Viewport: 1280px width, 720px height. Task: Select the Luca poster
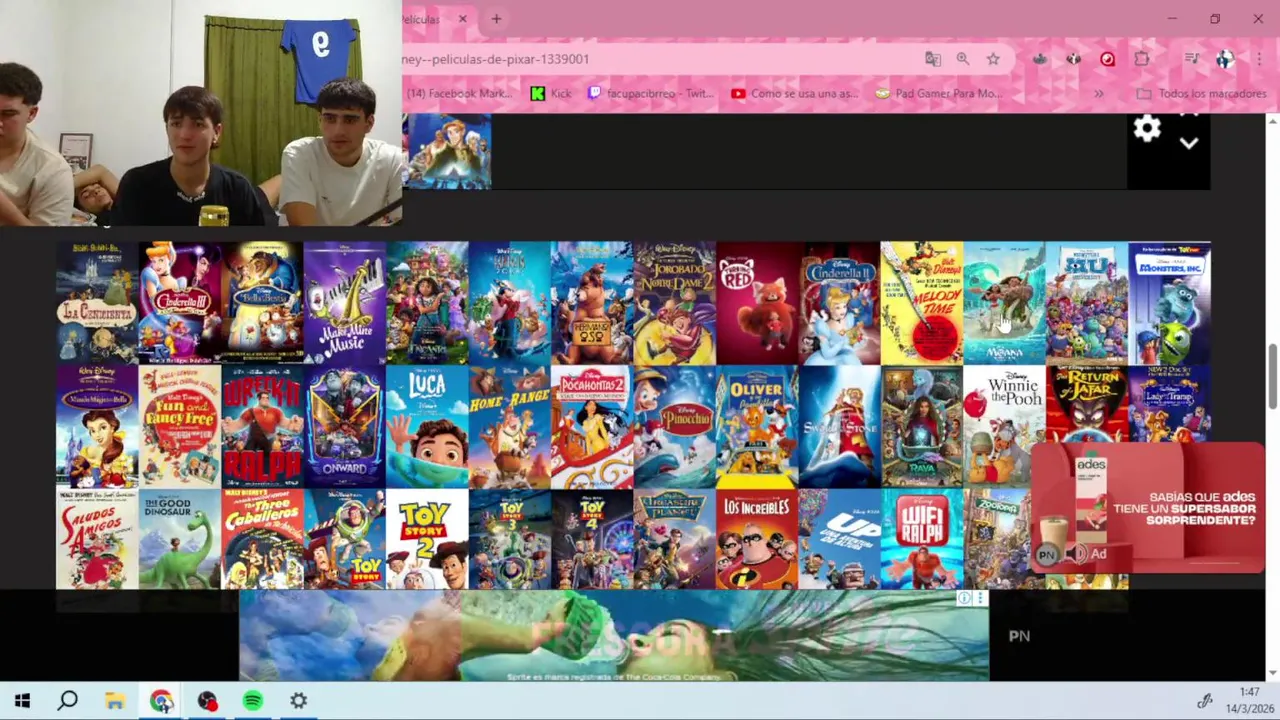(x=427, y=426)
